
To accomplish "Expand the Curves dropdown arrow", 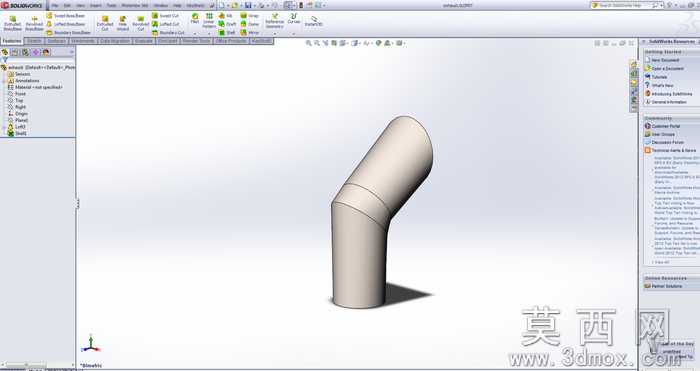I will 294,33.
